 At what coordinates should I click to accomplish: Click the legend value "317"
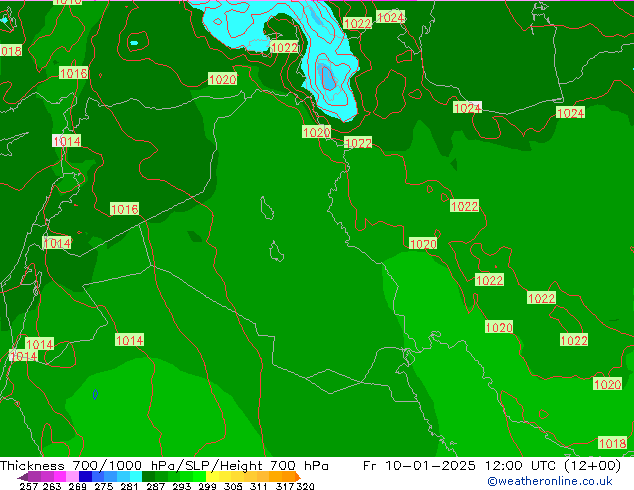[x=285, y=486]
